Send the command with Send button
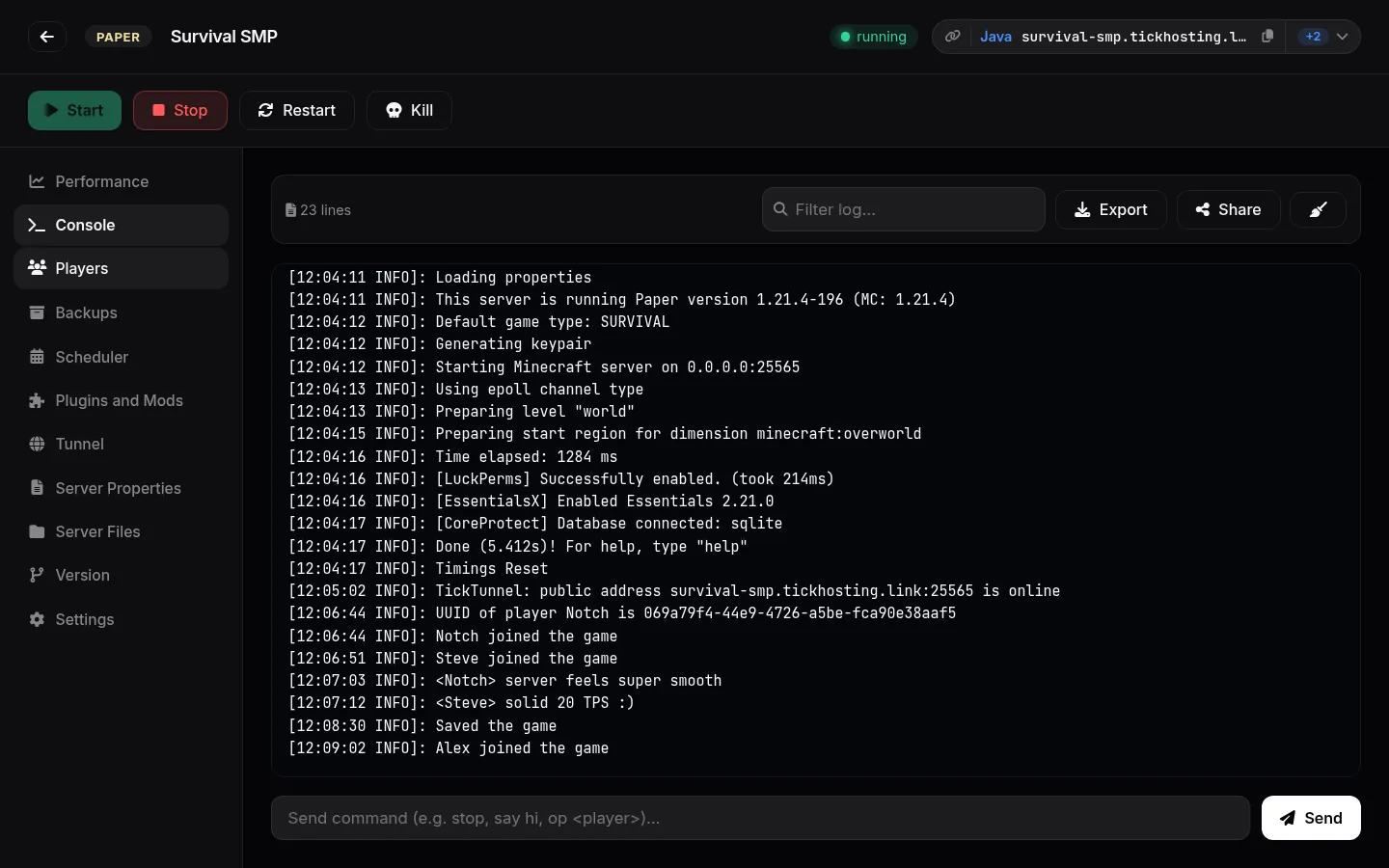 [1311, 818]
